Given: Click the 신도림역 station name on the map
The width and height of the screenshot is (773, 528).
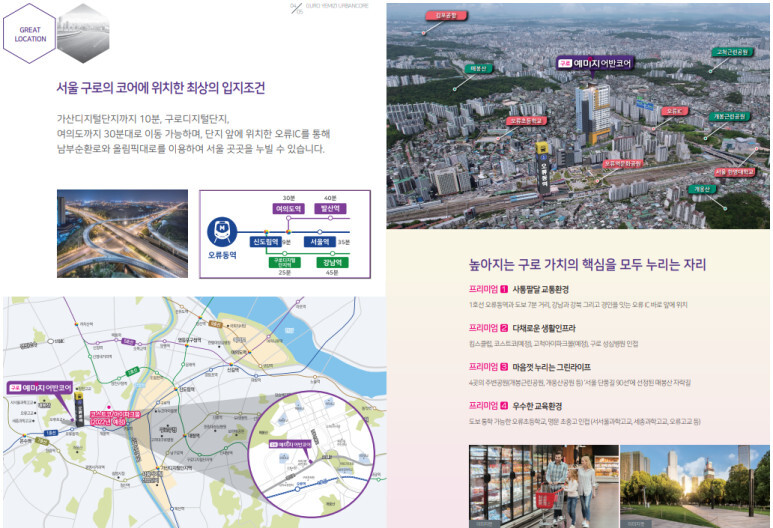Looking at the screenshot, I should 187,389.
